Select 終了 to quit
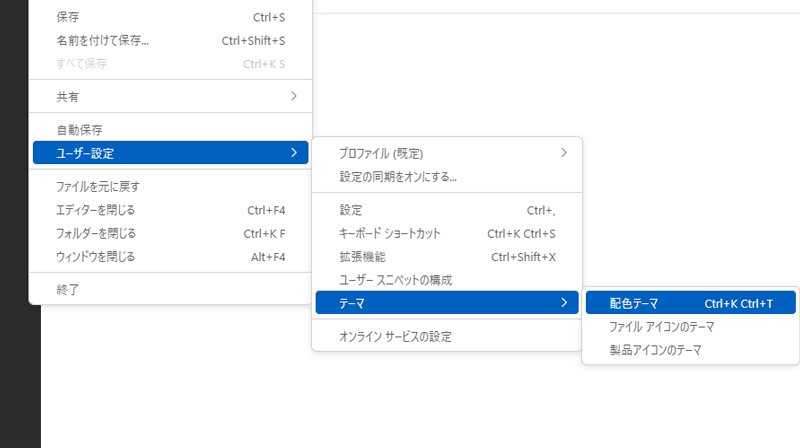This screenshot has width=800, height=448. tap(170, 290)
